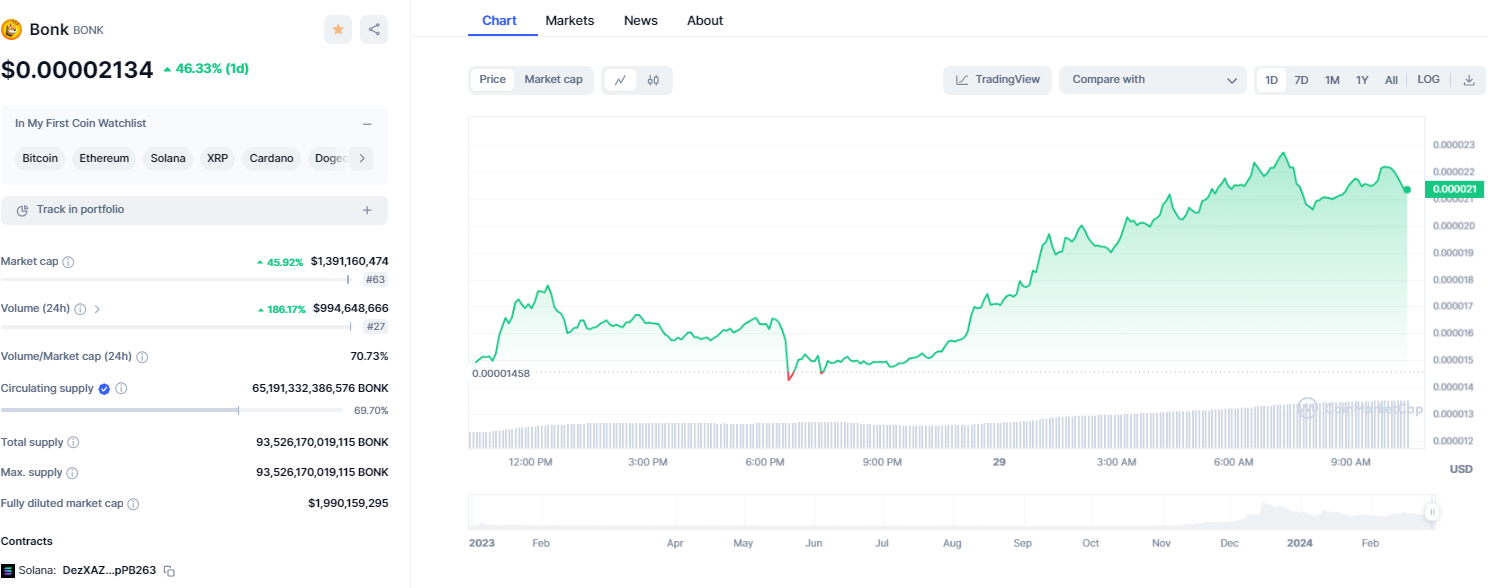Click the Circulating supply info icon
1488x588 pixels.
(121, 388)
